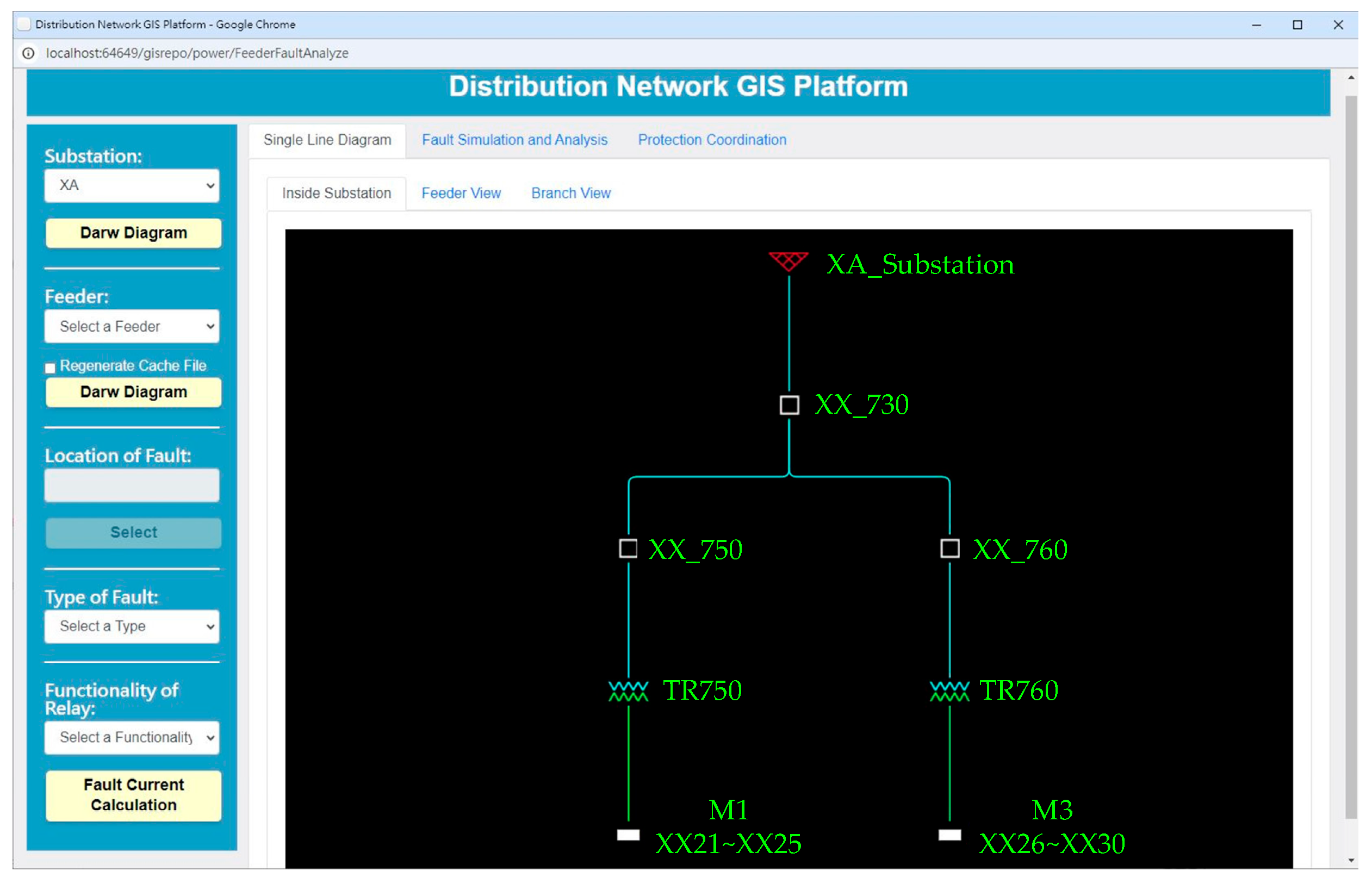The height and width of the screenshot is (890, 1372).
Task: Select the XX_760 breaker square
Action: [950, 548]
